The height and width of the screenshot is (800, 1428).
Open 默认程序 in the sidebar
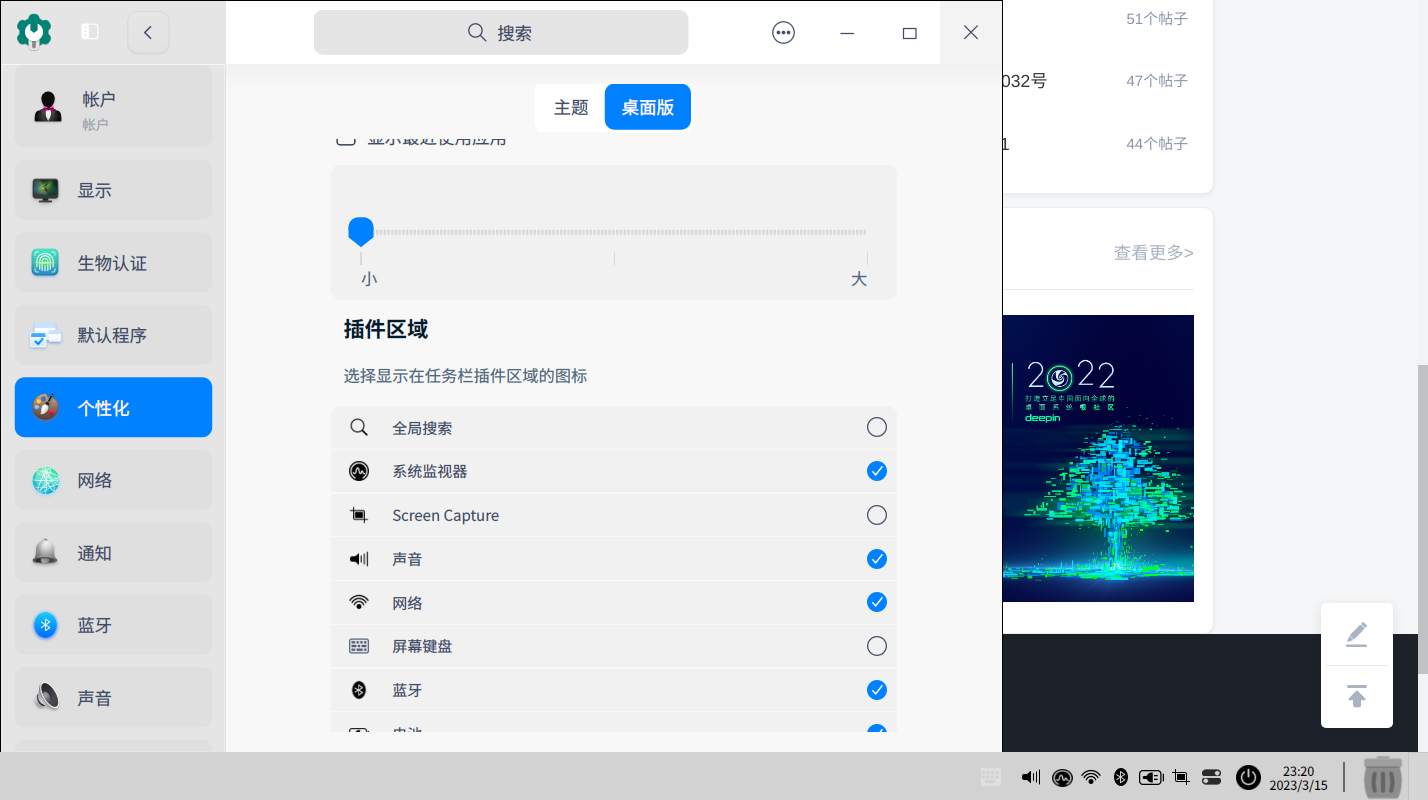[113, 335]
